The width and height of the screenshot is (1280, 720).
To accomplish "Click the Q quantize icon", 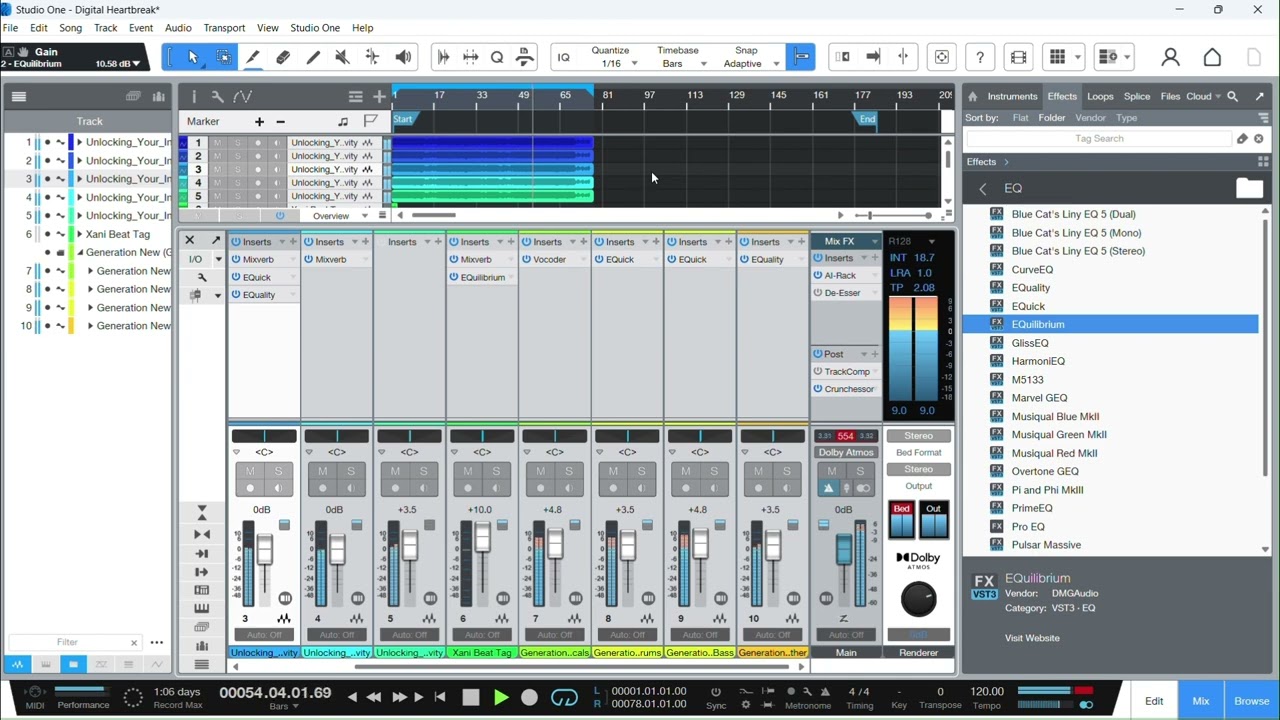I will click(x=497, y=57).
